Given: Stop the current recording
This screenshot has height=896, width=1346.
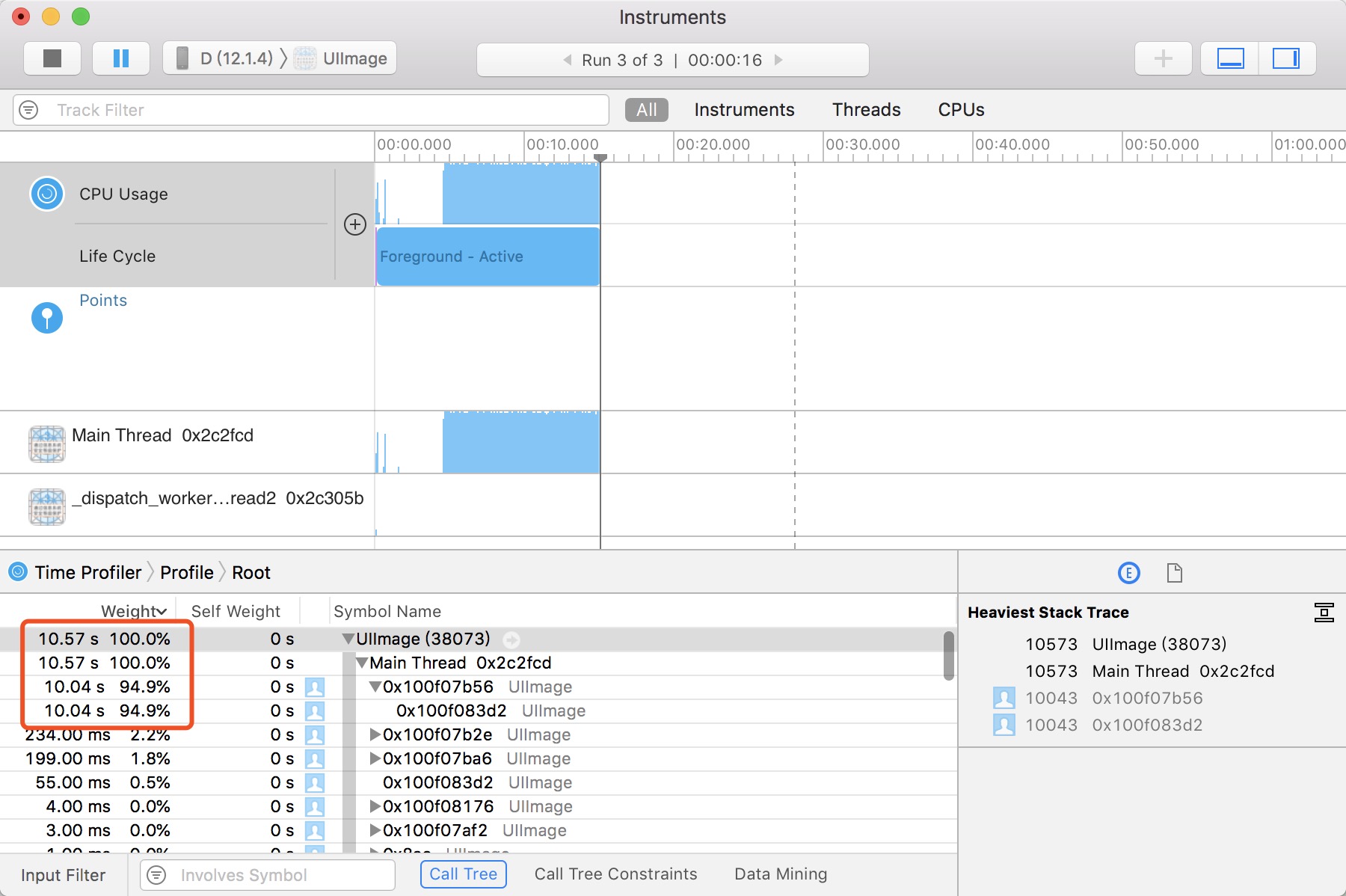Looking at the screenshot, I should pyautogui.click(x=52, y=58).
